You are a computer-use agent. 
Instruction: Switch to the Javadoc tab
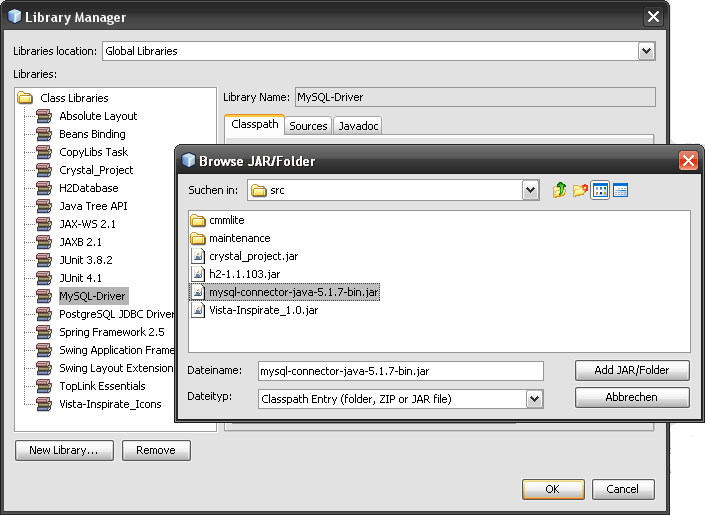tap(357, 126)
